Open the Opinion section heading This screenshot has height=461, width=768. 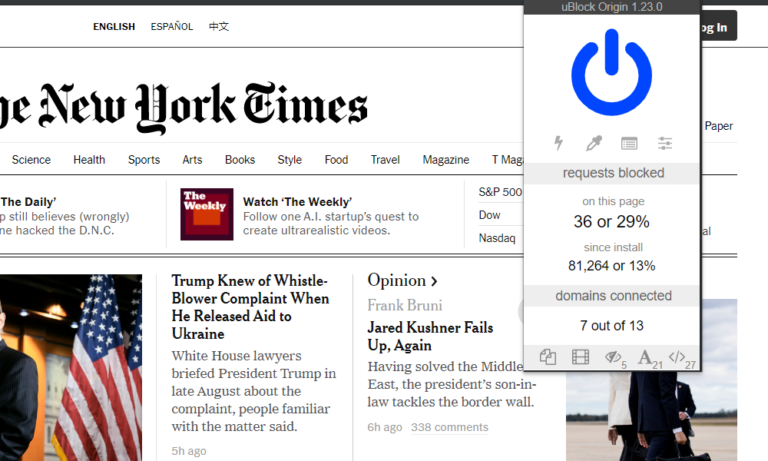click(x=402, y=281)
